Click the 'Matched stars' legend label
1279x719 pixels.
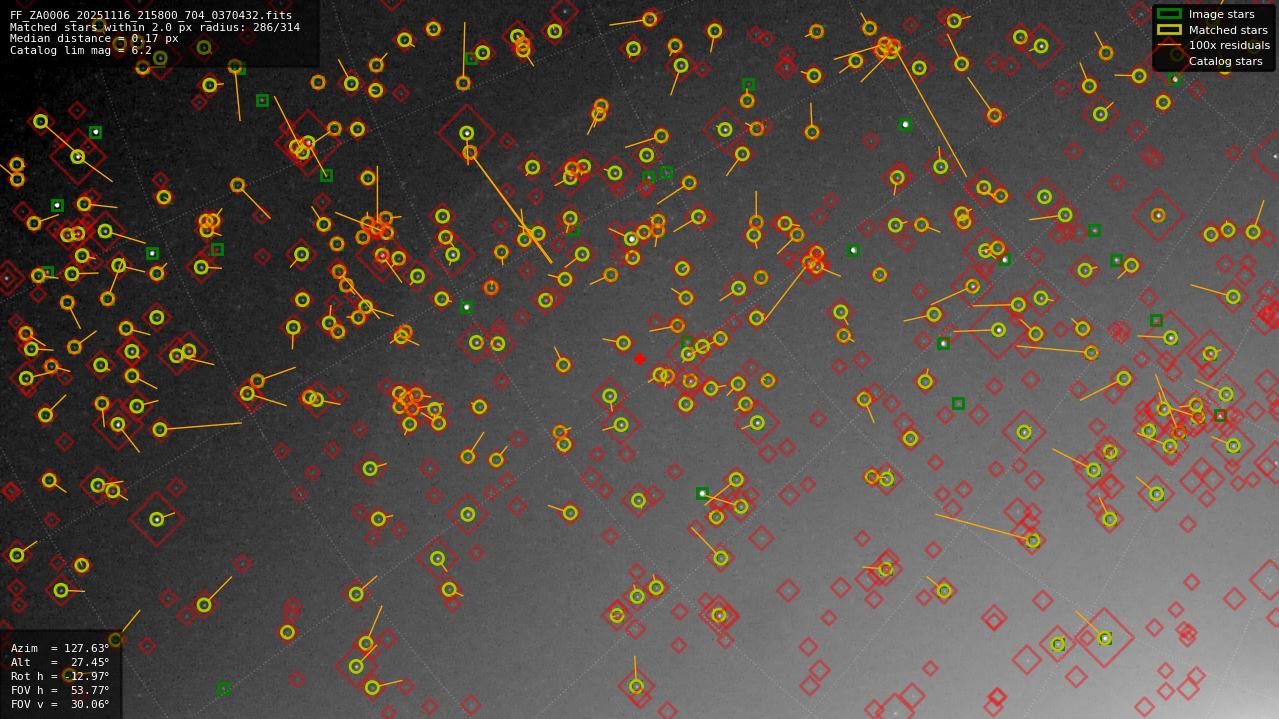click(1228, 30)
